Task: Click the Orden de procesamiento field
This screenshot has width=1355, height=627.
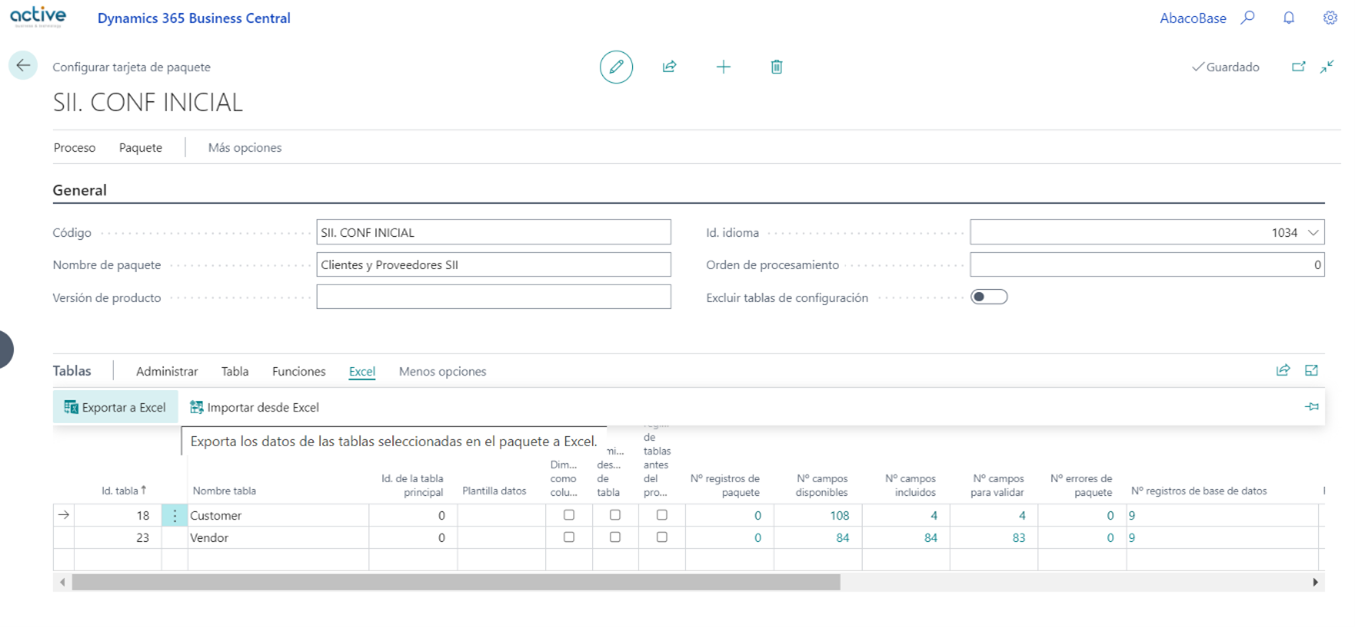Action: click(1147, 265)
